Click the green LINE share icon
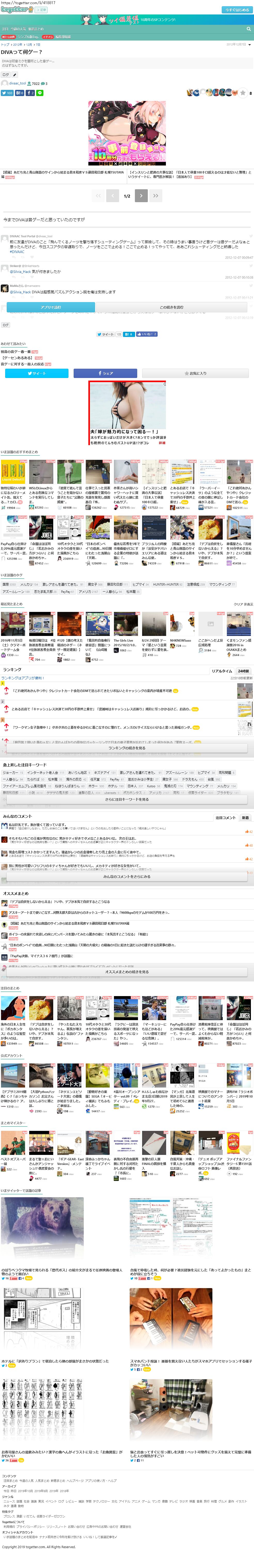 [x=40, y=93]
